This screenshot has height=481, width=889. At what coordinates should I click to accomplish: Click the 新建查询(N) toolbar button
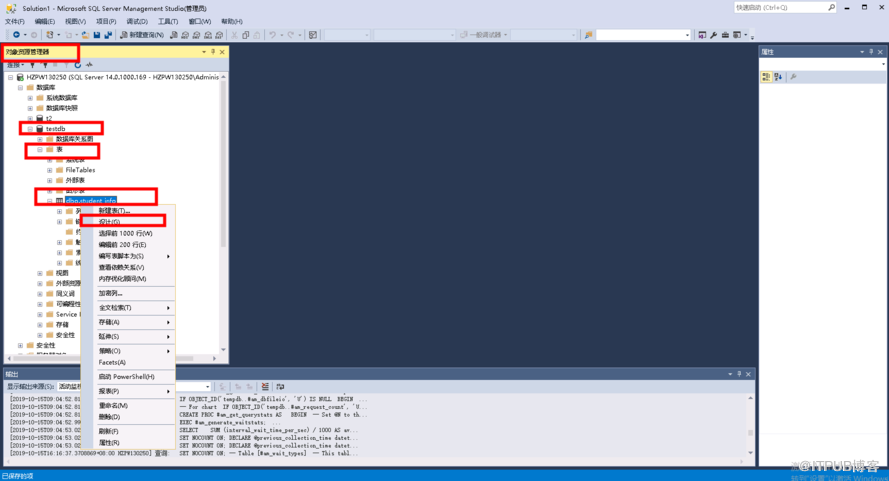[x=142, y=35]
